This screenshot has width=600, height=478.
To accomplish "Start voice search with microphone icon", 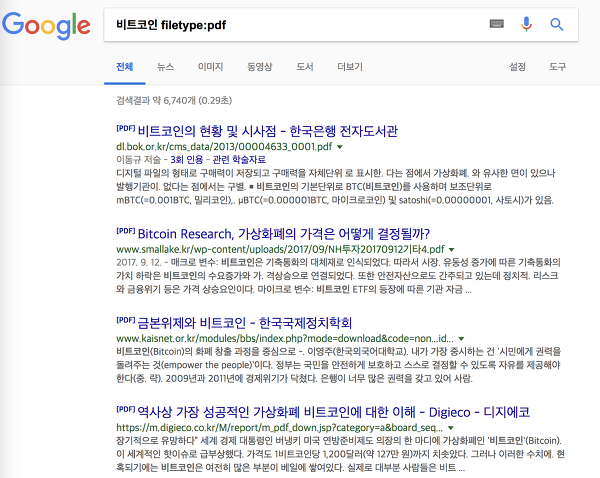I will [x=527, y=24].
